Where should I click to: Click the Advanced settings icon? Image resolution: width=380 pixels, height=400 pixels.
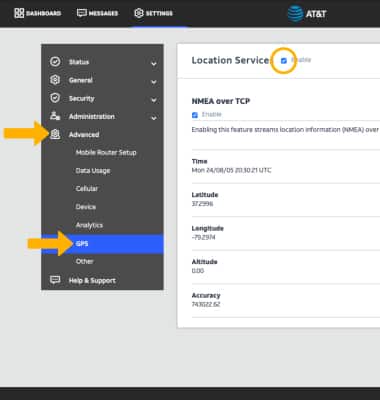[55, 134]
